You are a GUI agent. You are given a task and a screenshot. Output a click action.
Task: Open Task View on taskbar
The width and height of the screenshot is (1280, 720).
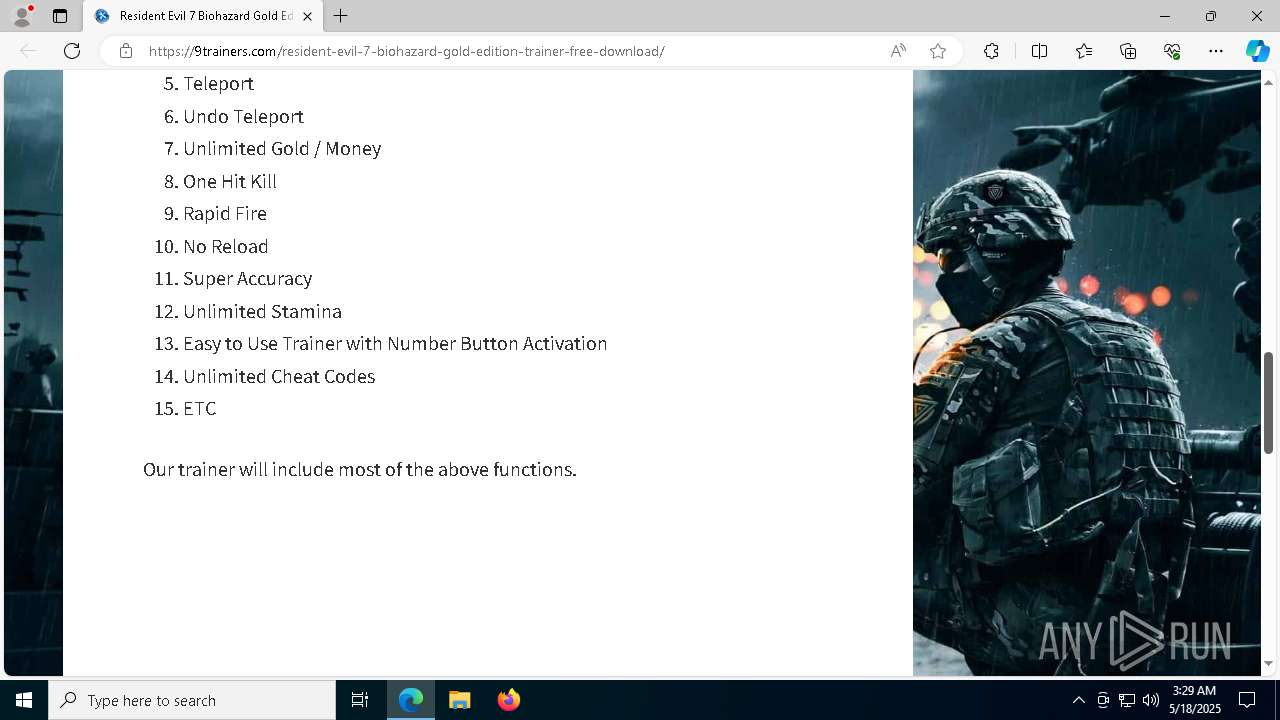tap(360, 700)
